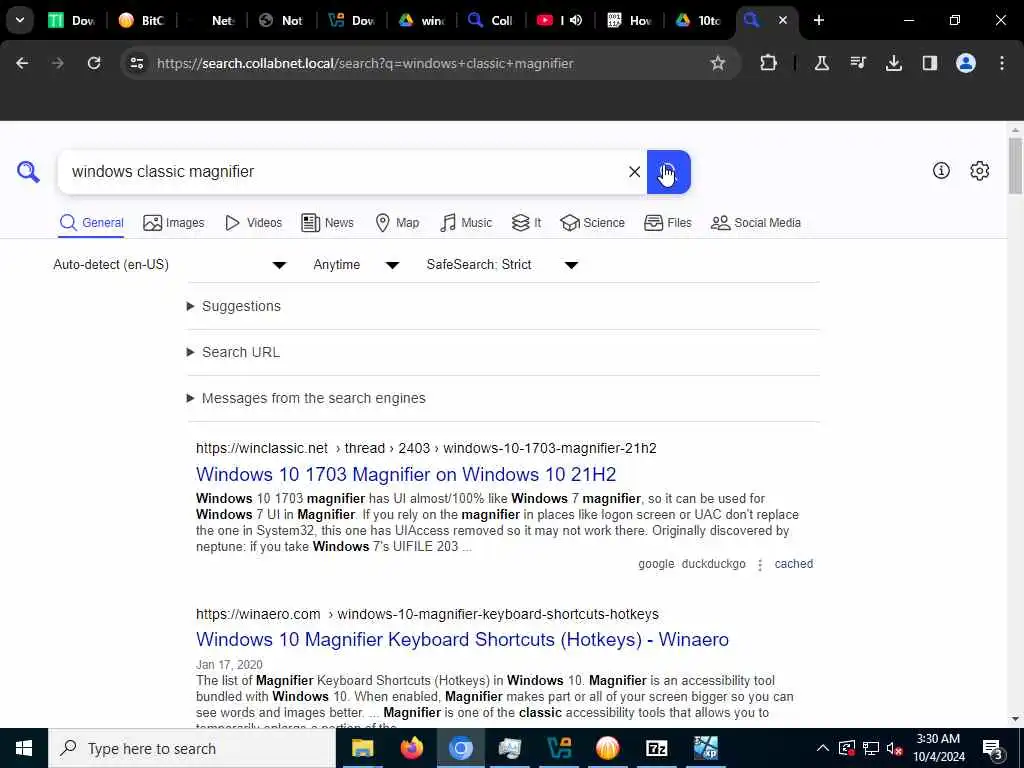Open the Auto-detect (en-US) language dropdown
The height and width of the screenshot is (768, 1024).
(170, 264)
